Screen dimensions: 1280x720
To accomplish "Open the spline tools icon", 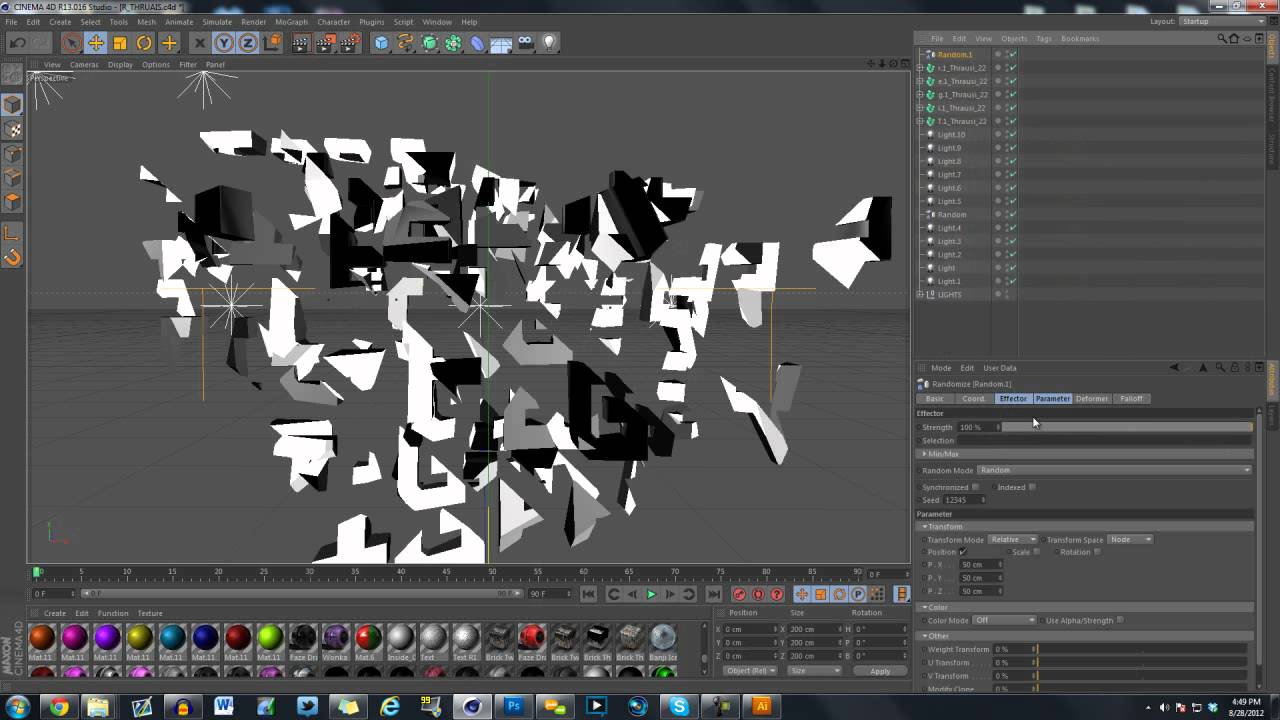I will (405, 43).
